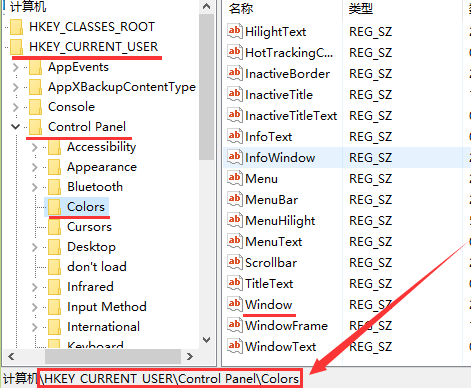The width and height of the screenshot is (471, 388).
Task: Expand the Desktop subkey
Action: click(x=34, y=247)
